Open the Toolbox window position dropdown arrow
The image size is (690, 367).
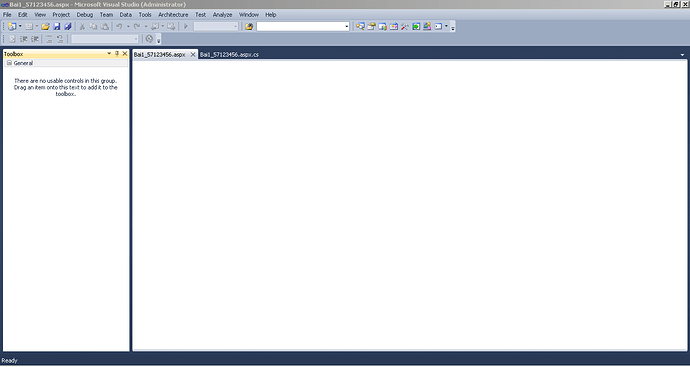pos(109,54)
